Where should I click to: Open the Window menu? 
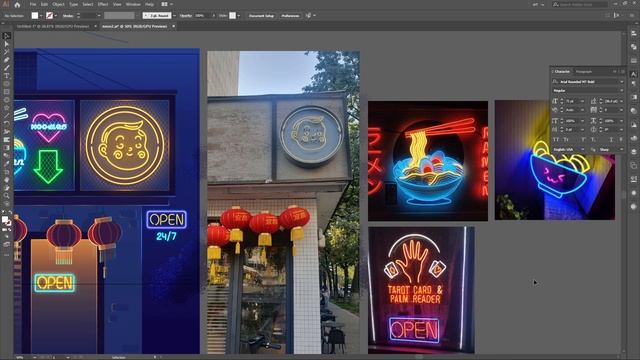coord(133,4)
